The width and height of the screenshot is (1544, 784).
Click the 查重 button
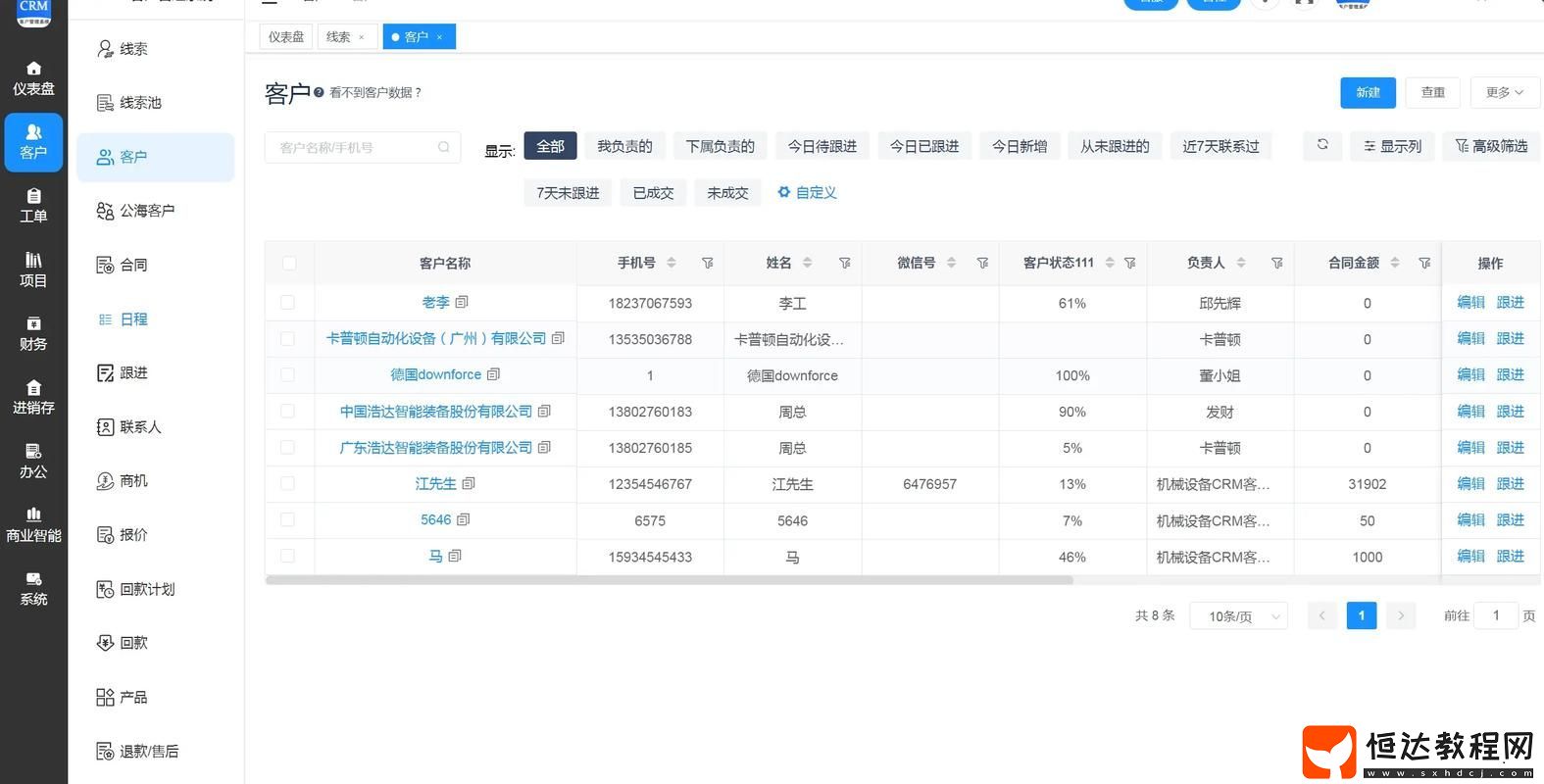coord(1433,92)
